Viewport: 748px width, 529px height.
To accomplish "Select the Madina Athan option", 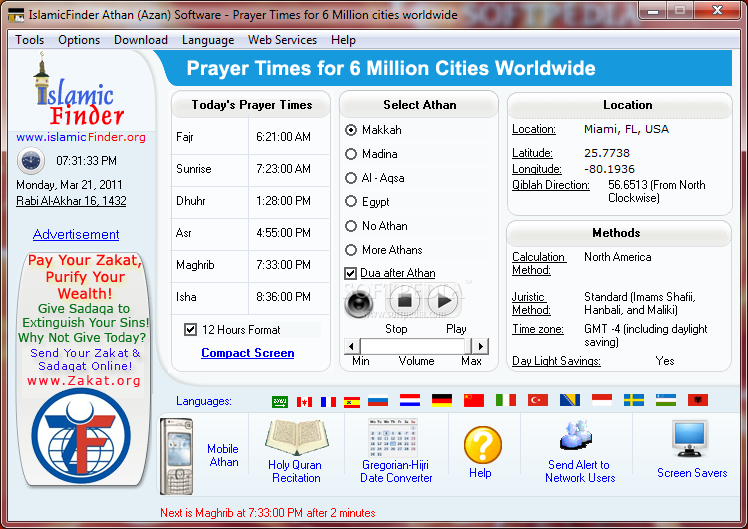I will click(351, 154).
